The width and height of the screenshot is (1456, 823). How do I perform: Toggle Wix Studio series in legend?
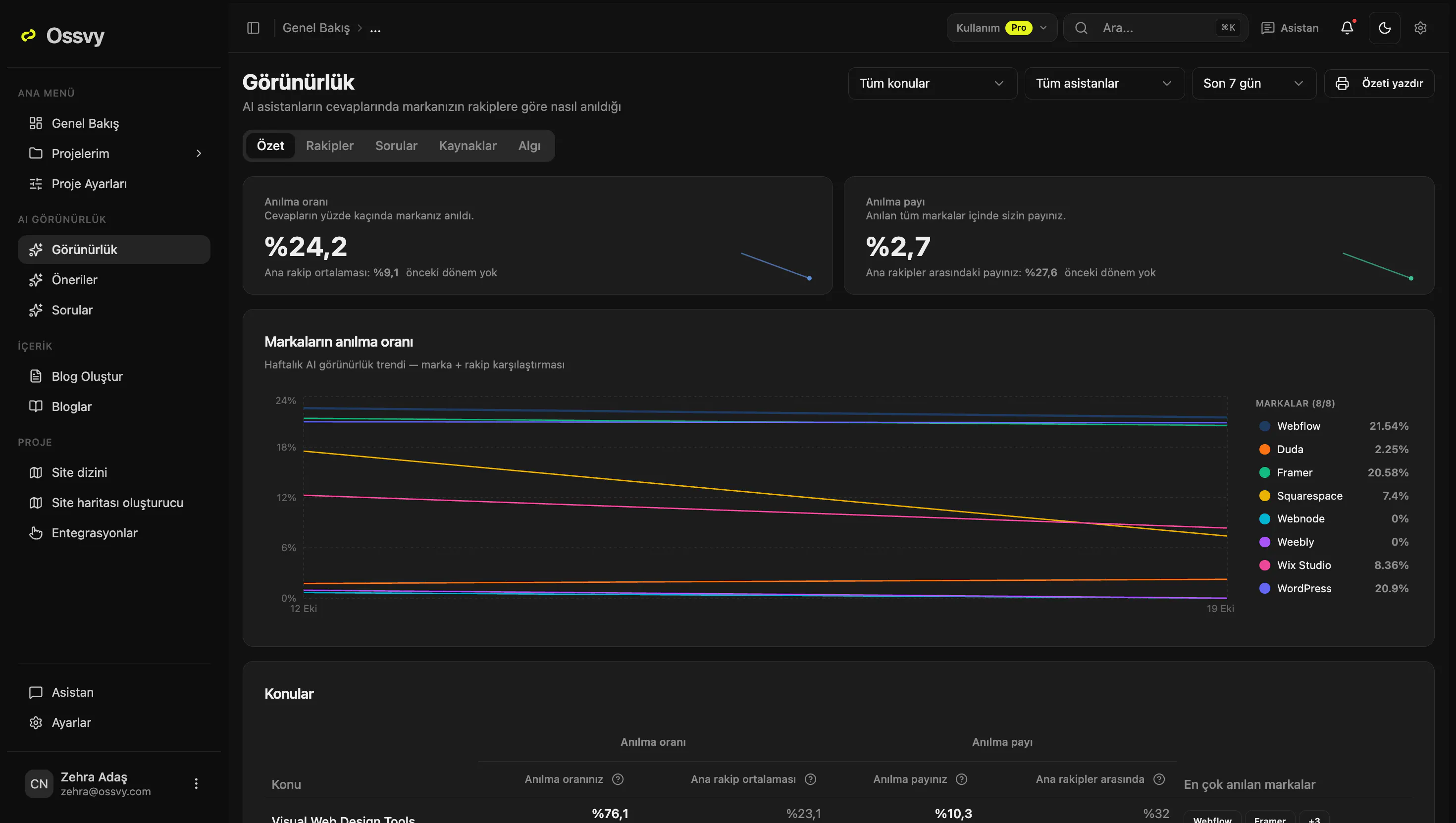[1333, 565]
